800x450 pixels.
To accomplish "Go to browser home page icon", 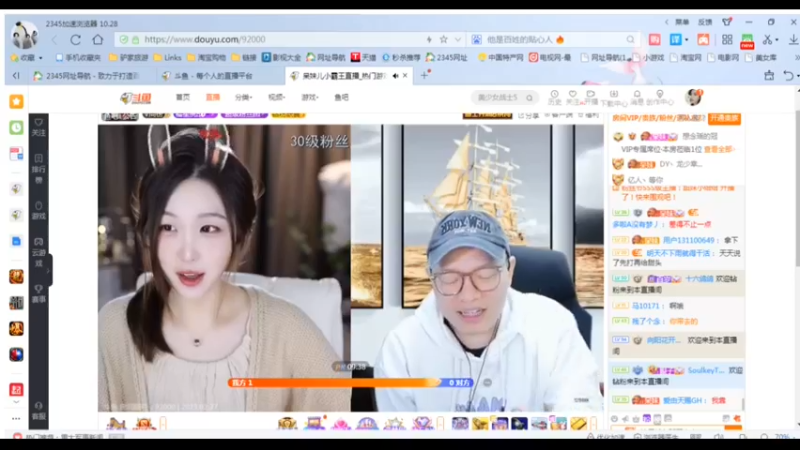I will point(98,39).
